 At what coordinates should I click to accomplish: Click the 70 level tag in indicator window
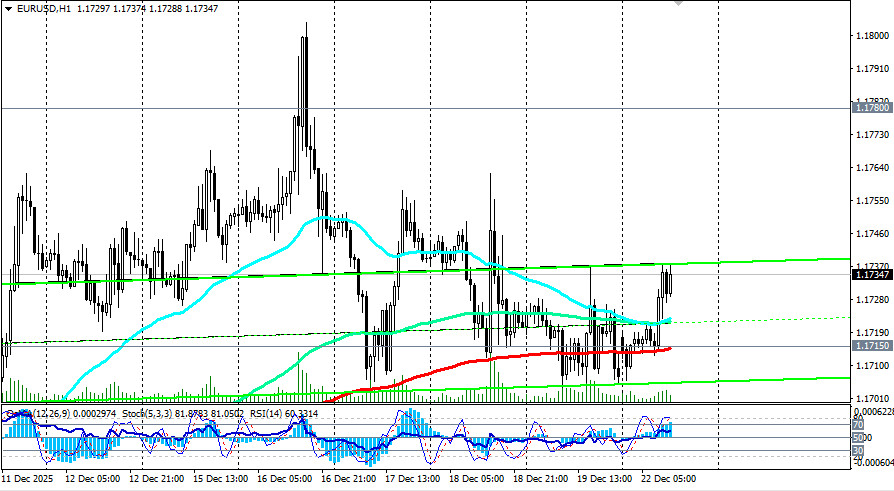tap(858, 424)
